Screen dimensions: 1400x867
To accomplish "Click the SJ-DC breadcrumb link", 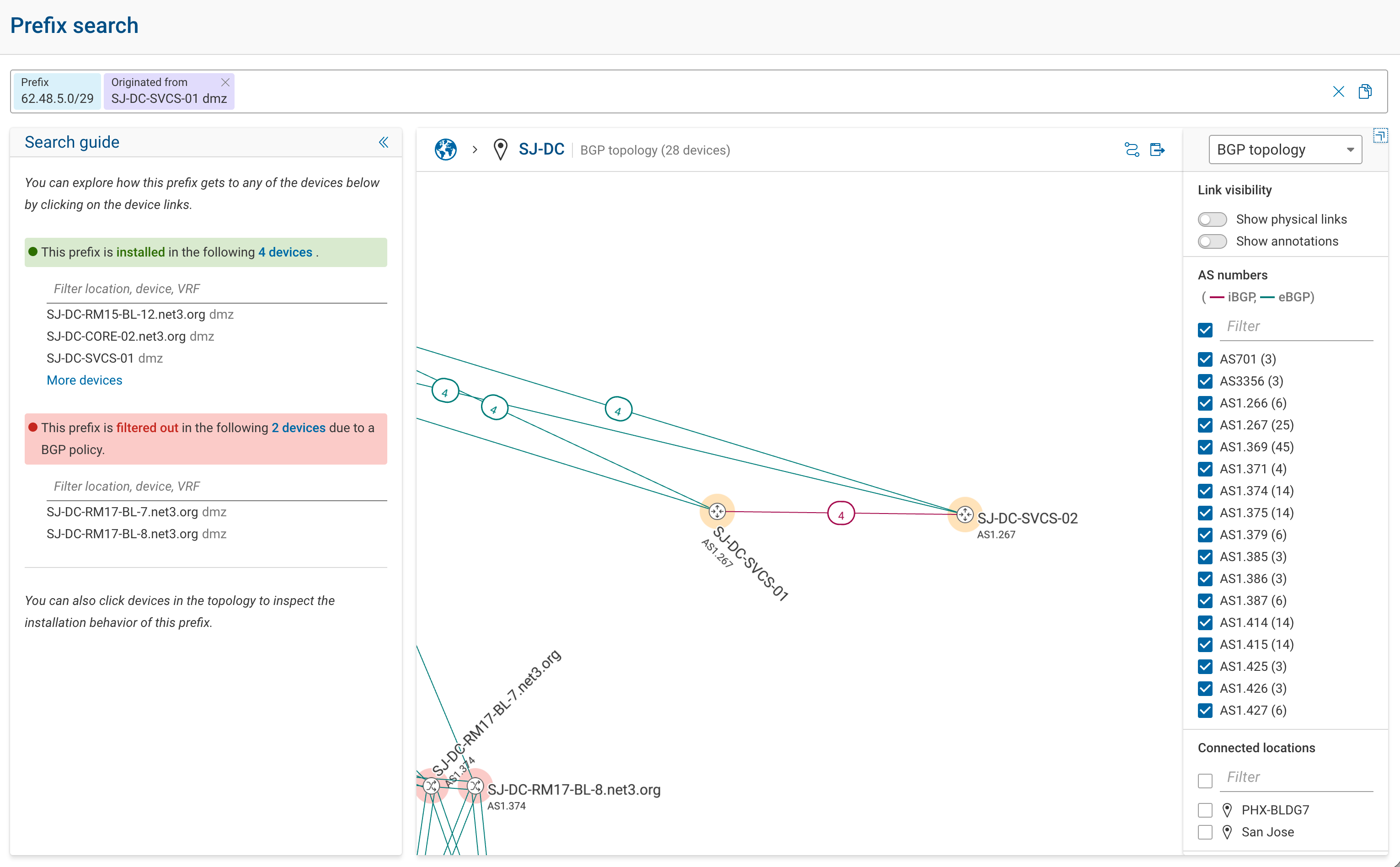I will coord(541,150).
